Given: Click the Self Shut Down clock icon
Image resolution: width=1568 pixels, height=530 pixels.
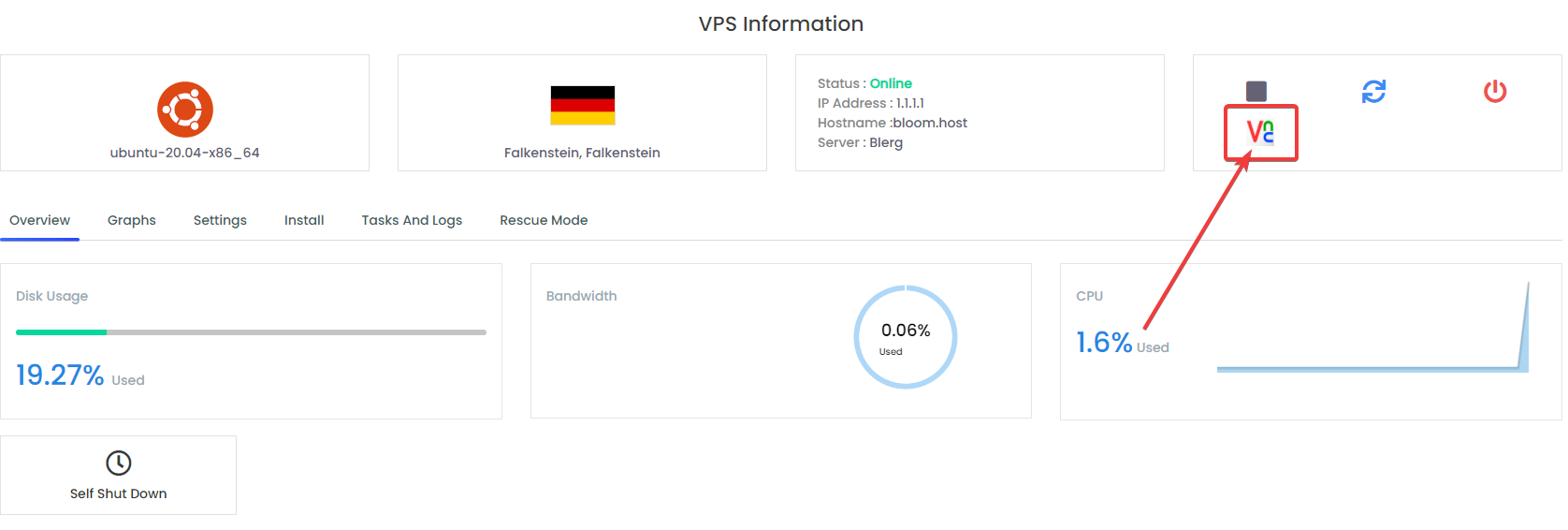Looking at the screenshot, I should (119, 463).
